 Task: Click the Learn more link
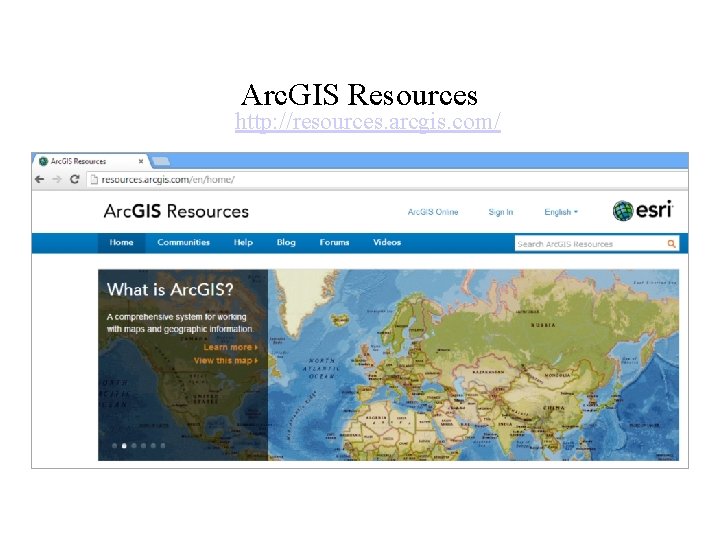tap(231, 348)
